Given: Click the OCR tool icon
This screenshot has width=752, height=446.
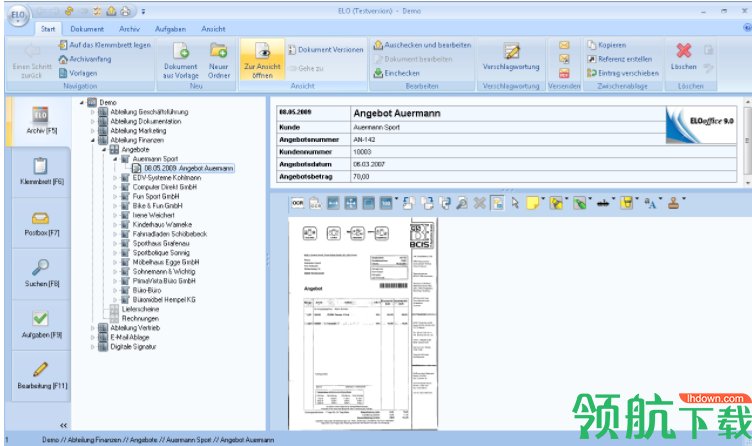Looking at the screenshot, I should 297,203.
